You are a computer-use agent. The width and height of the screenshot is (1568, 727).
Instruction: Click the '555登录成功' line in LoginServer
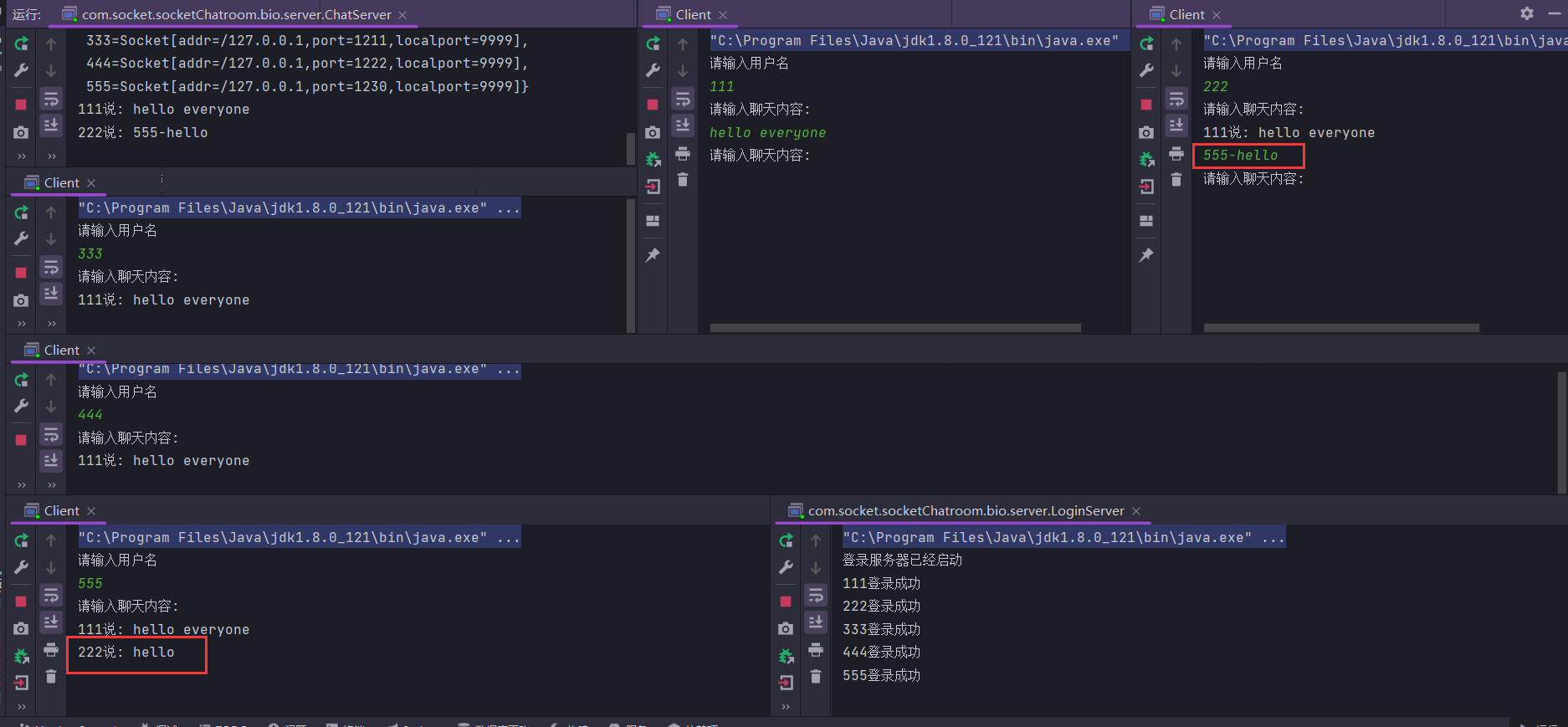pyautogui.click(x=881, y=675)
